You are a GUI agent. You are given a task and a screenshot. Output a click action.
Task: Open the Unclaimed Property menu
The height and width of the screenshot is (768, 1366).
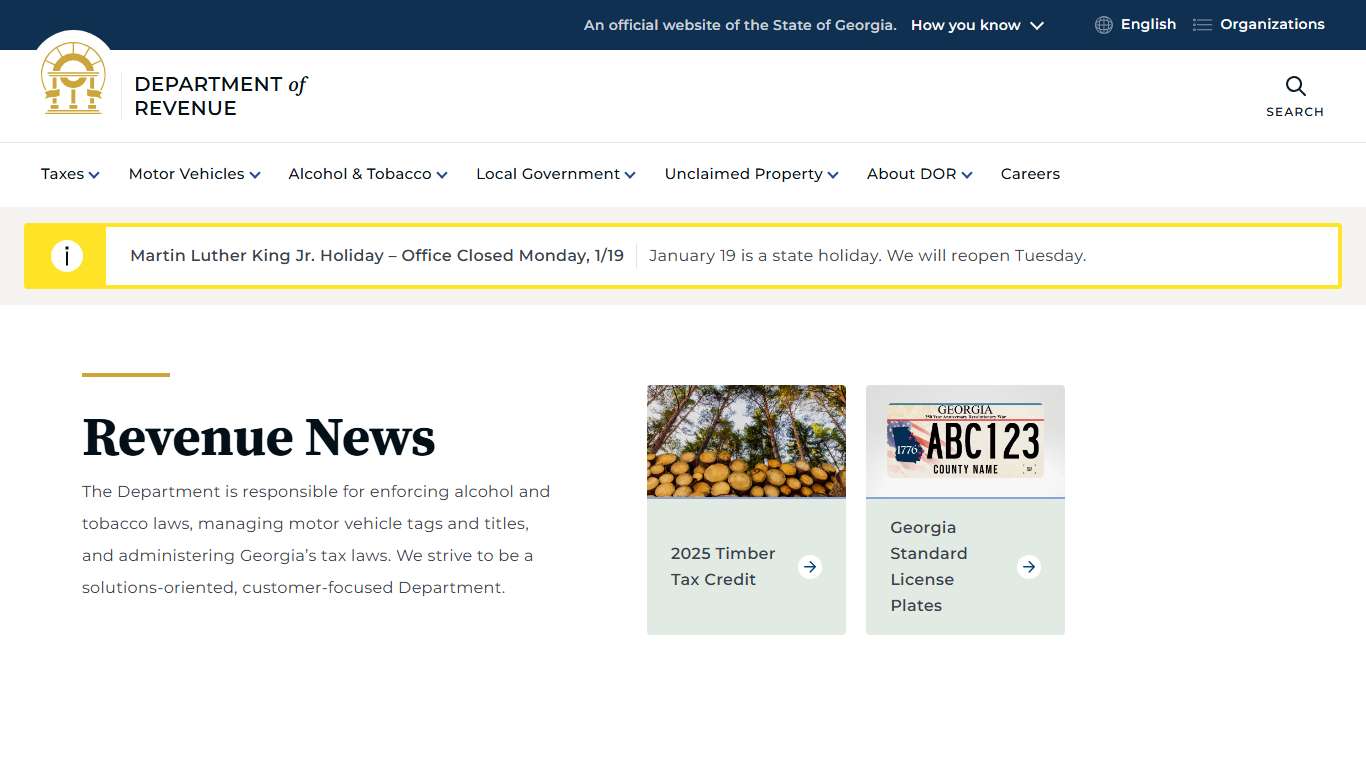click(x=744, y=173)
